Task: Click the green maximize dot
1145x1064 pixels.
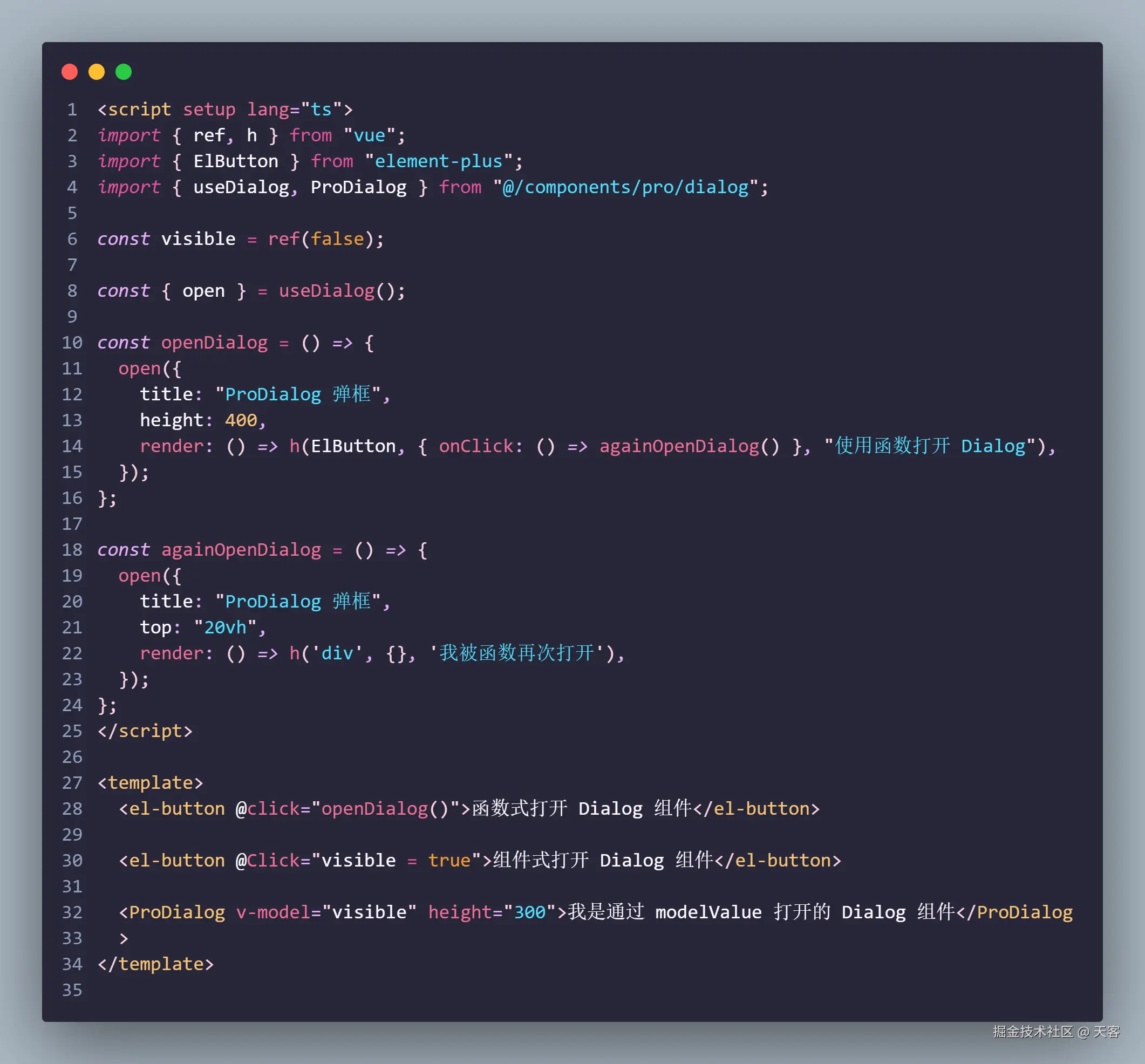Action: [x=124, y=72]
